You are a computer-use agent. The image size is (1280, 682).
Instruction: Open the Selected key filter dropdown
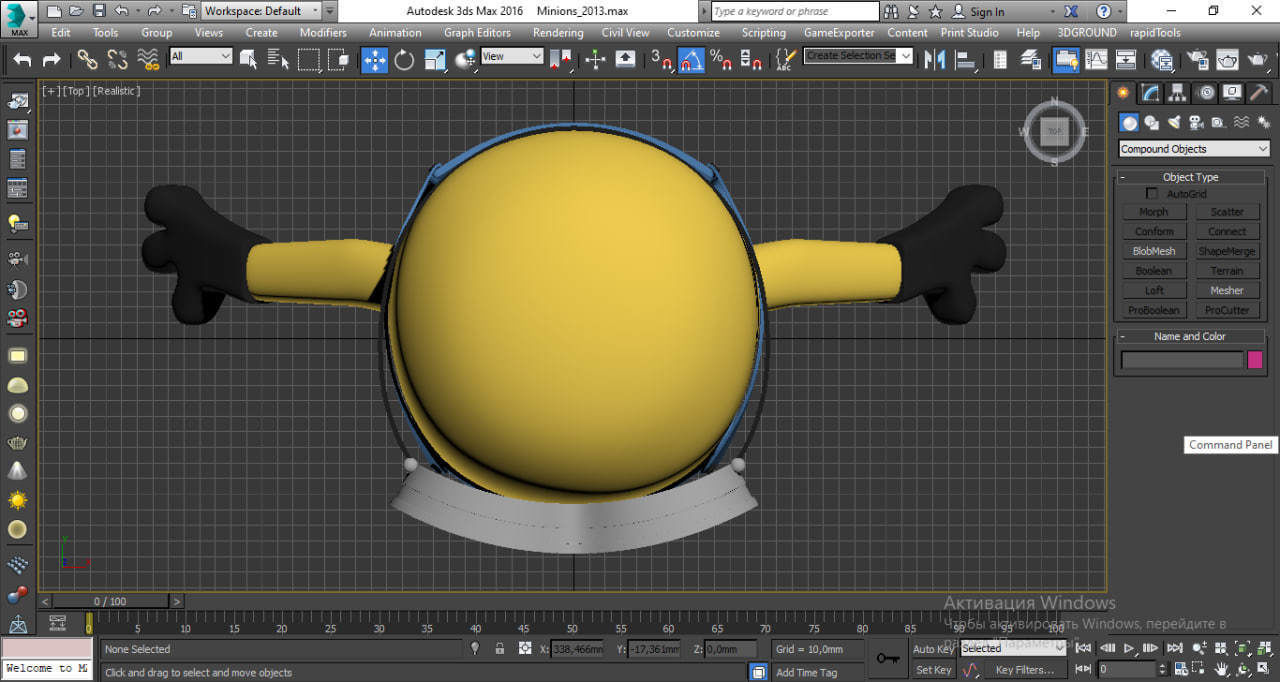[1013, 648]
